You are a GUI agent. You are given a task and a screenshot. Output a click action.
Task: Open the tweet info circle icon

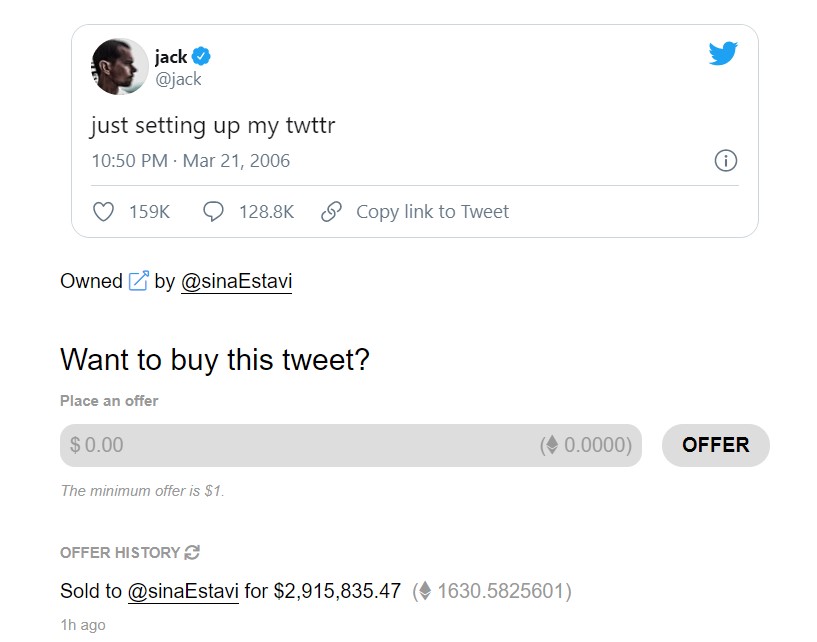725,160
